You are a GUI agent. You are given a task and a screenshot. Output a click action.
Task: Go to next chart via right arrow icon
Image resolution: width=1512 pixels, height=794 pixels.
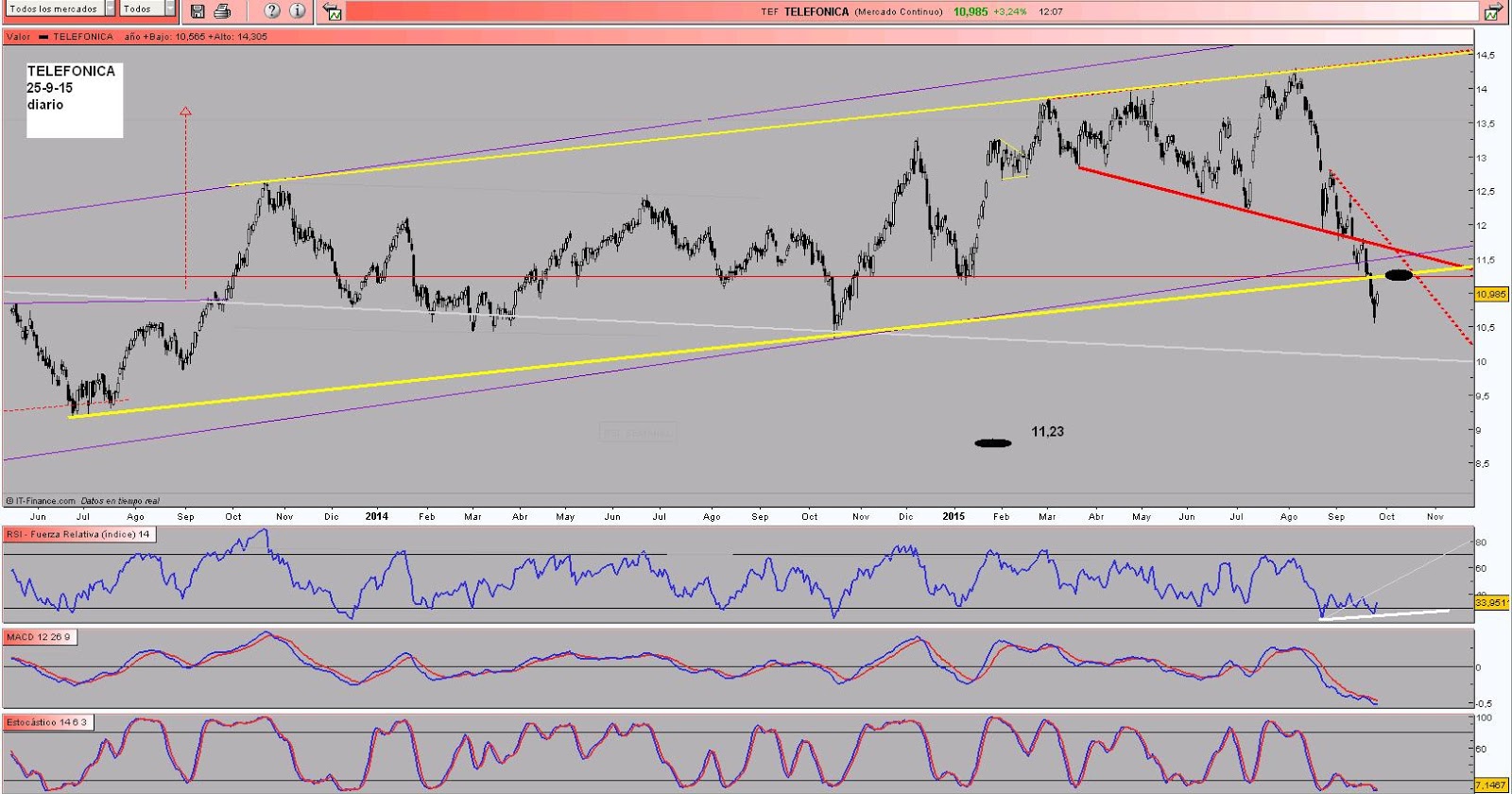[1493, 11]
